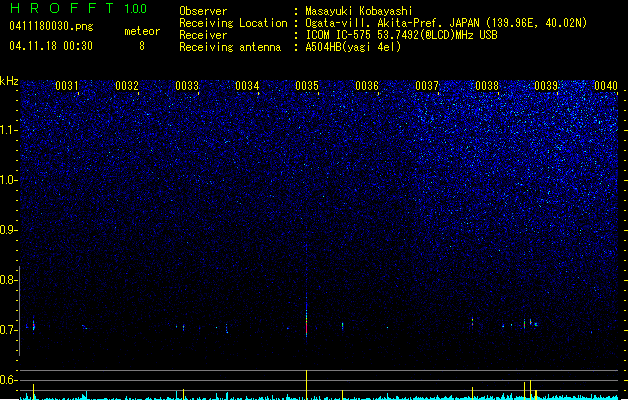Click observer name Masayuki Kobayashi
The image size is (629, 400).
click(358, 11)
